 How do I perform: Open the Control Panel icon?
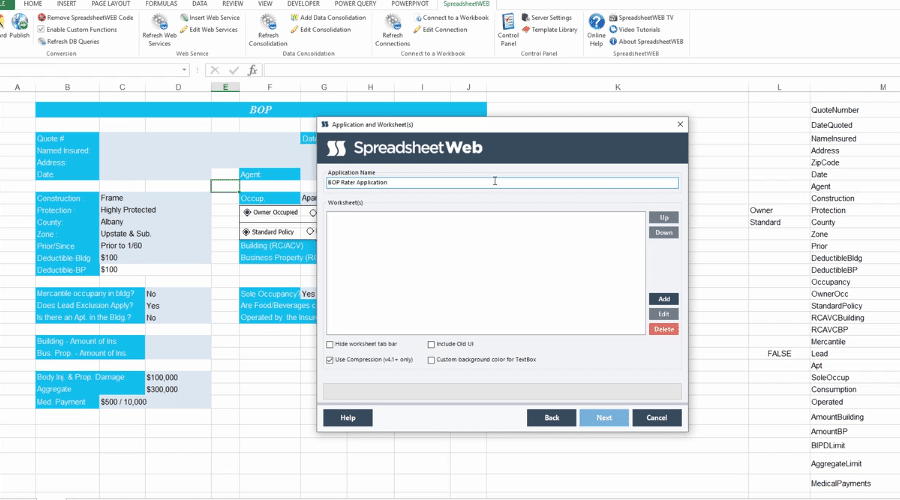pyautogui.click(x=508, y=30)
